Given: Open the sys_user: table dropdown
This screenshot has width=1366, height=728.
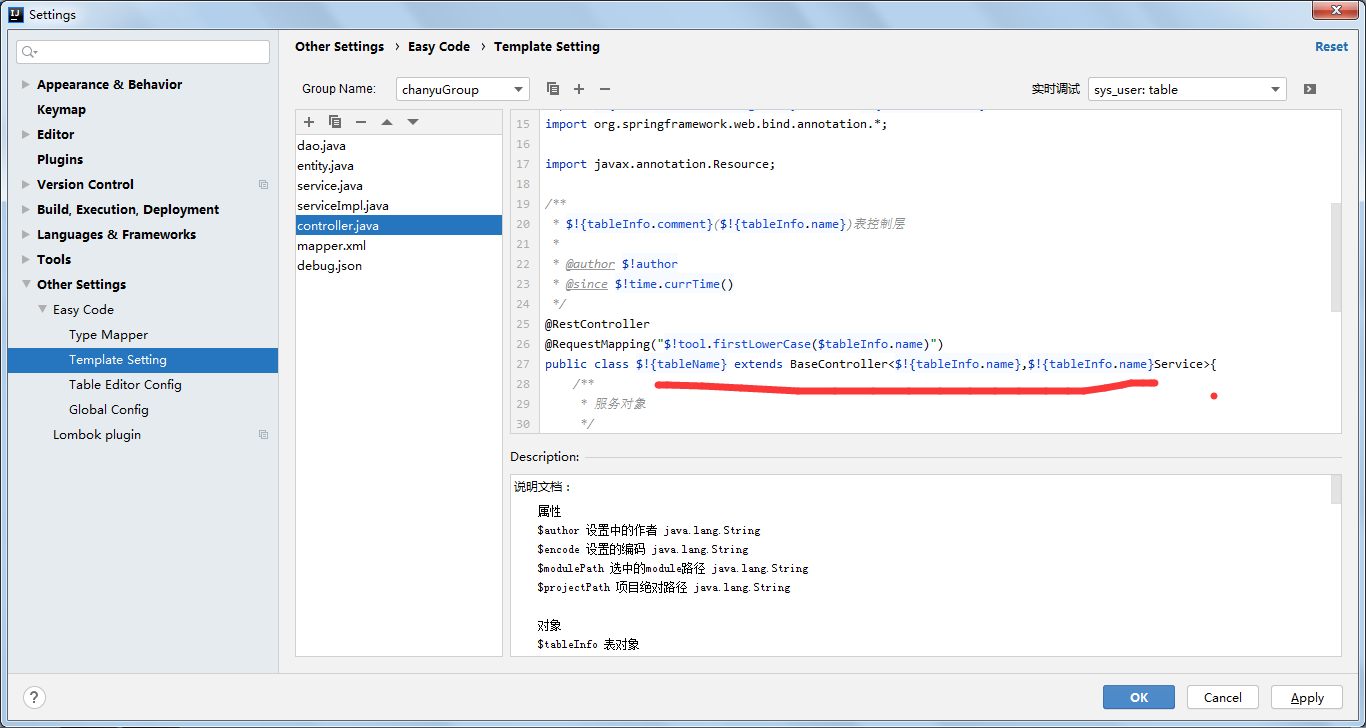Looking at the screenshot, I should click(x=1187, y=89).
